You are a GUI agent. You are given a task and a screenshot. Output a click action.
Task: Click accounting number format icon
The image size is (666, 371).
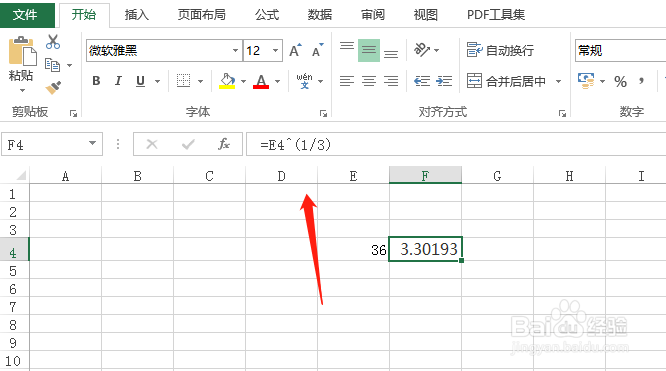click(x=586, y=80)
